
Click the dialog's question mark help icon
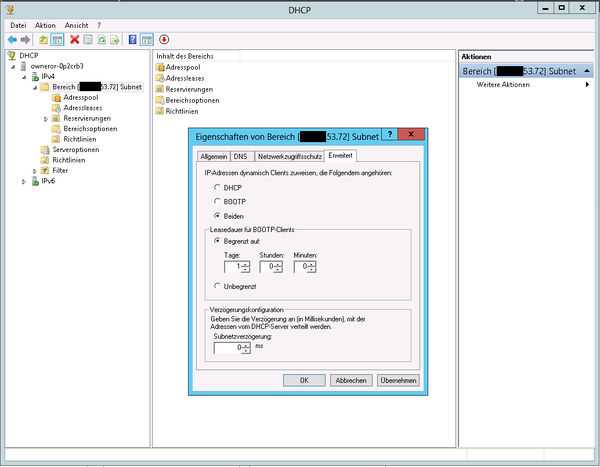(390, 134)
